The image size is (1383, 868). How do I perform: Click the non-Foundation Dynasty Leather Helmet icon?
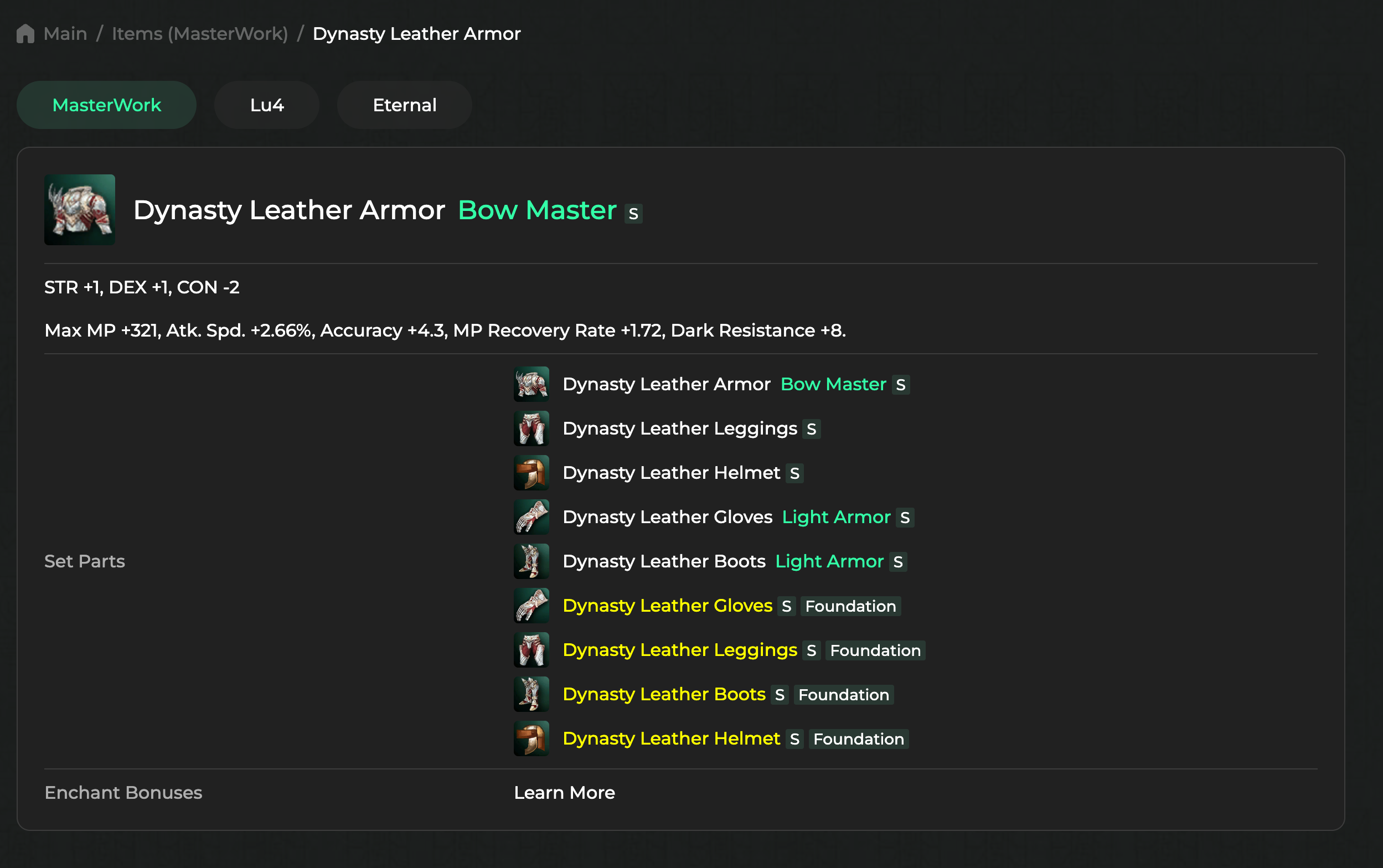pyautogui.click(x=531, y=472)
